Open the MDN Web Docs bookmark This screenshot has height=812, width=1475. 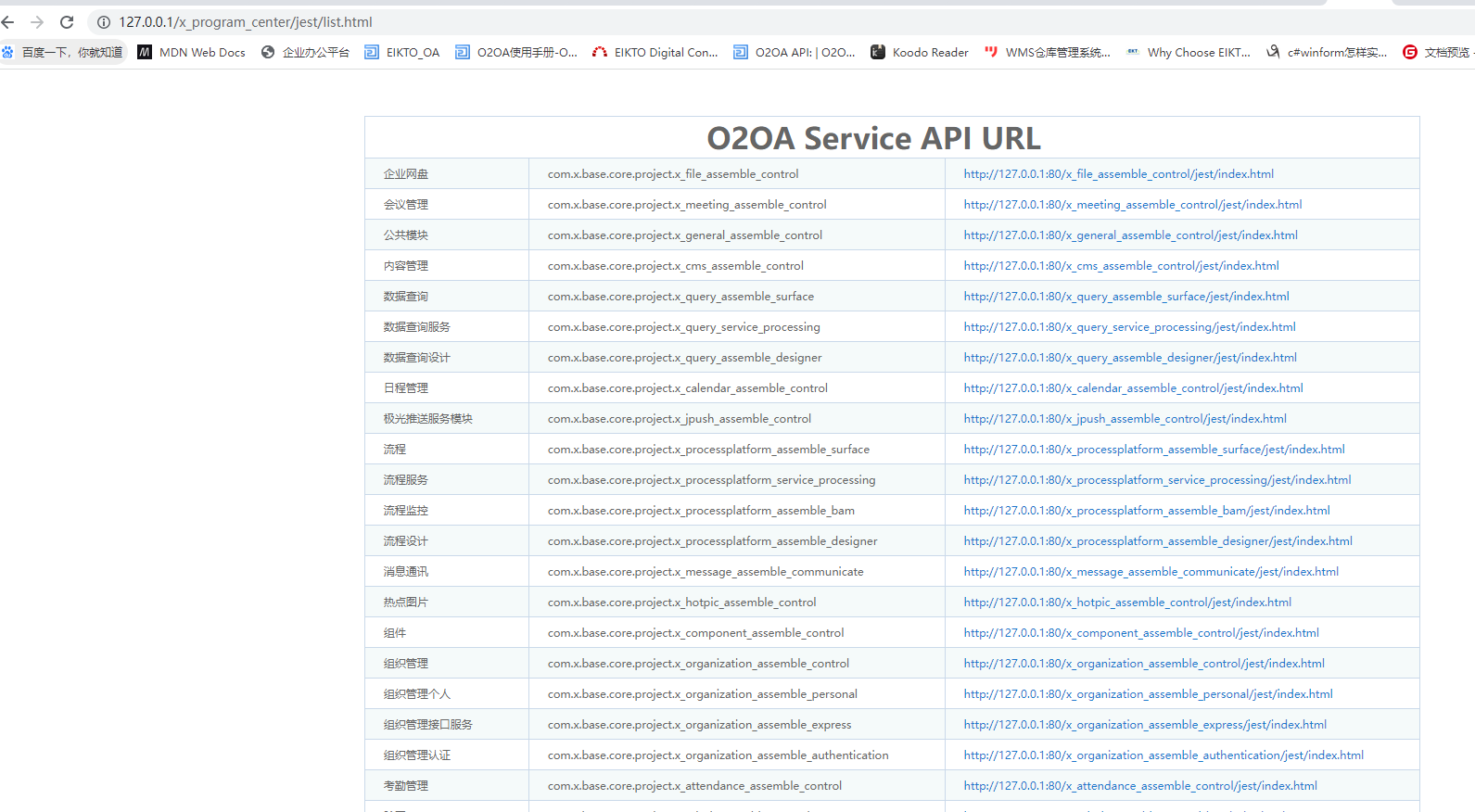192,53
